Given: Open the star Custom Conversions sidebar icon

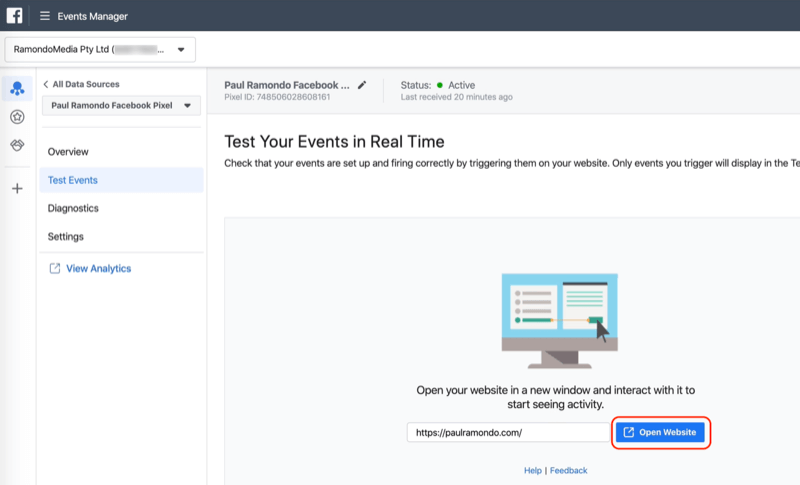Looking at the screenshot, I should click(17, 117).
